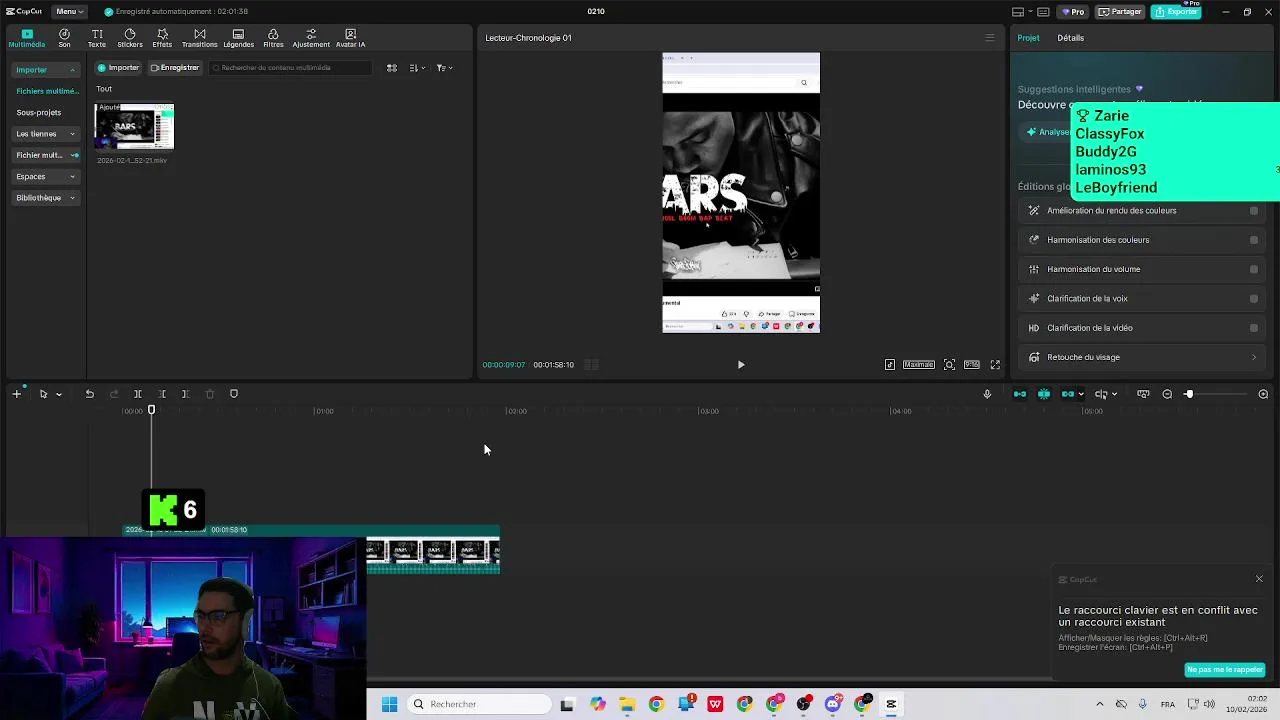Open the player hamburger menu
The image size is (1280, 720).
coord(990,38)
